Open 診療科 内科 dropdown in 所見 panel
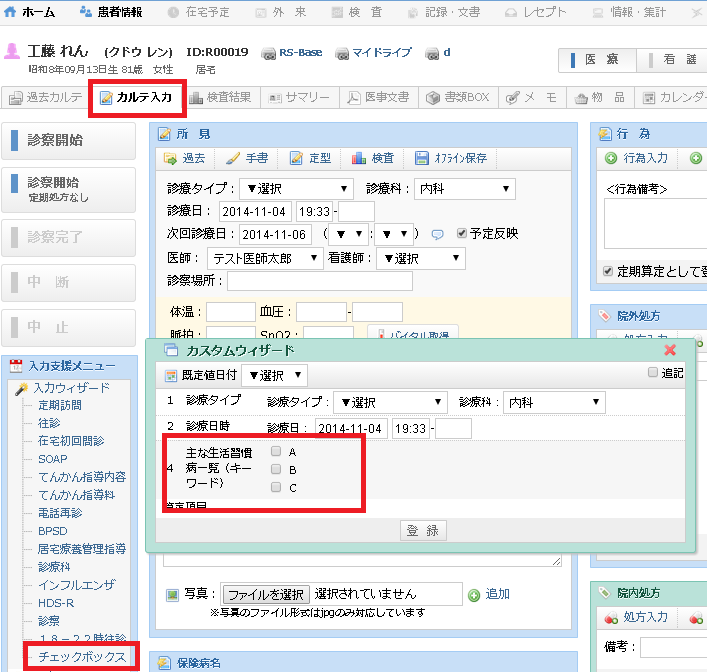Screen dimensions: 707x672 click(x=464, y=189)
